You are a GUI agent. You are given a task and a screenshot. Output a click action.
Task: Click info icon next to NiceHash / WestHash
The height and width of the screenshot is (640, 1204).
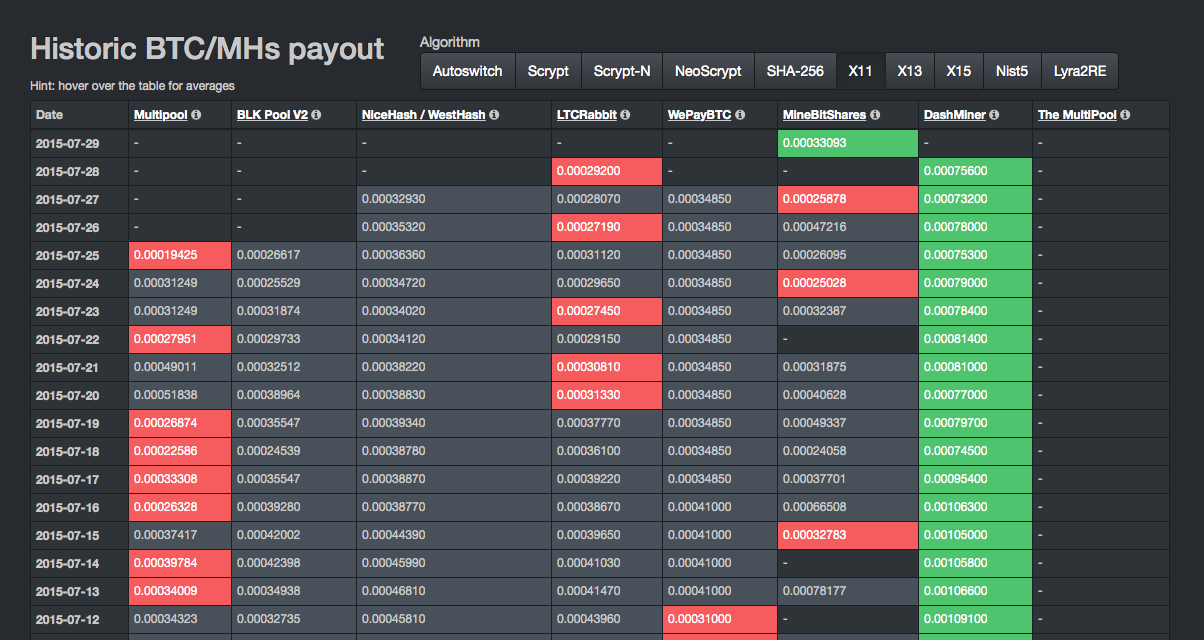point(495,115)
